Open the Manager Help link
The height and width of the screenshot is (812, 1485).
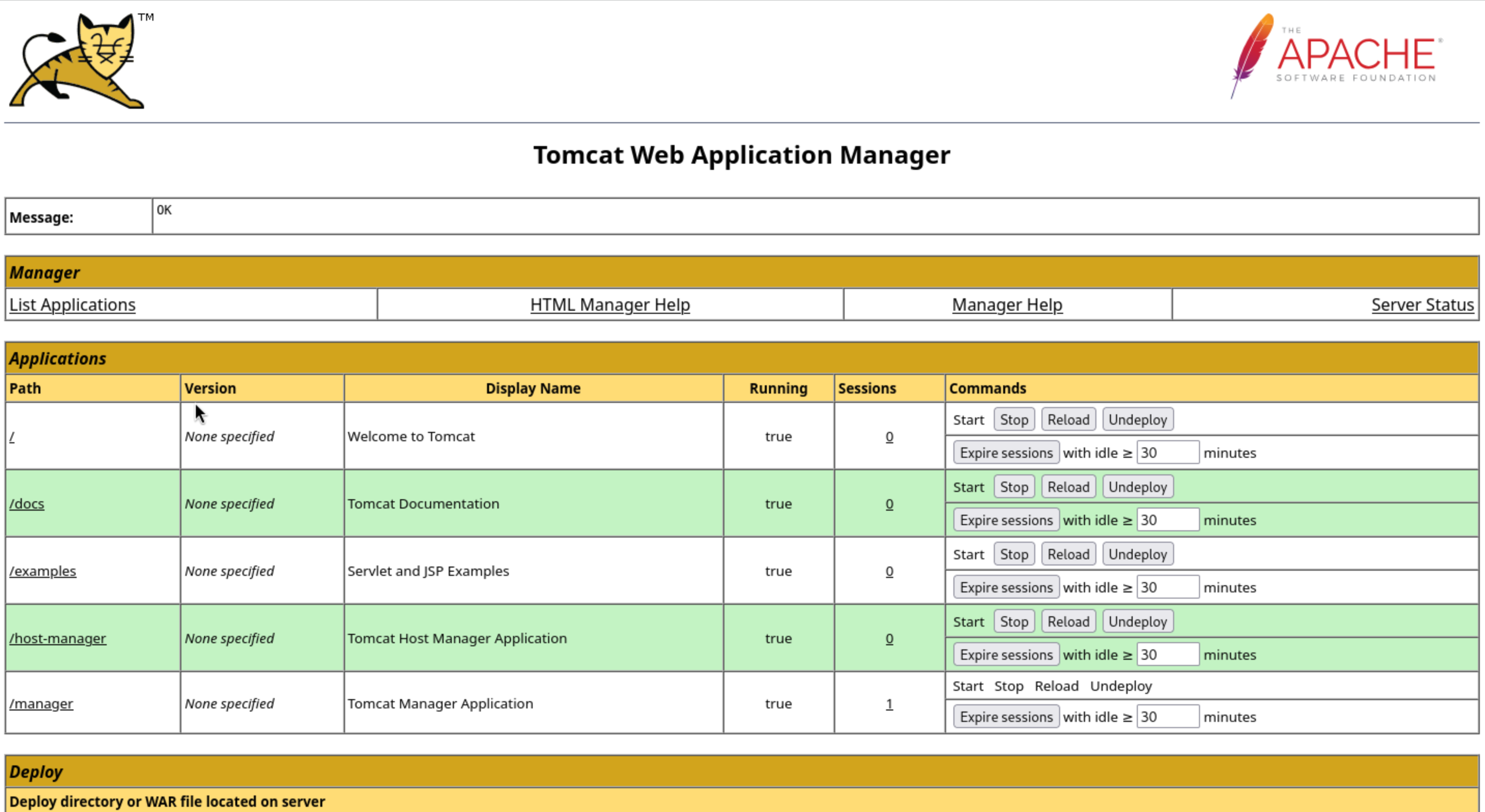tap(1007, 304)
